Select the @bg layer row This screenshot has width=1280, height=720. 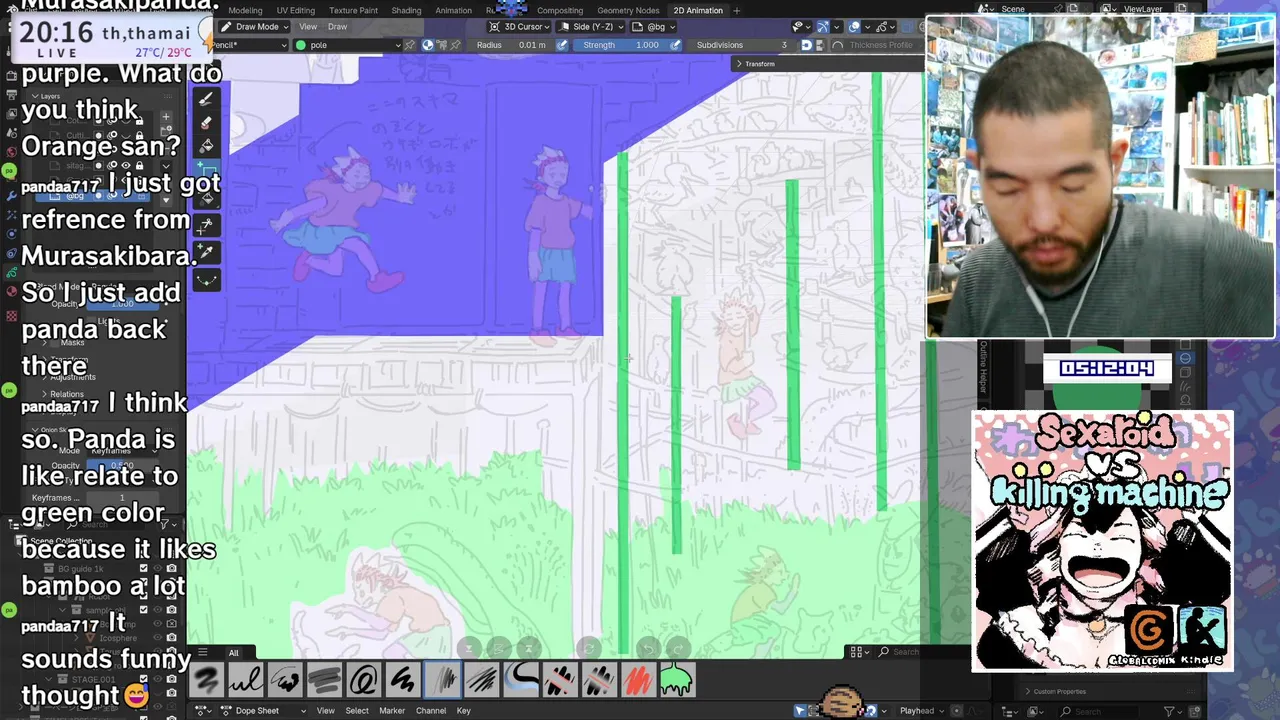(x=92, y=196)
